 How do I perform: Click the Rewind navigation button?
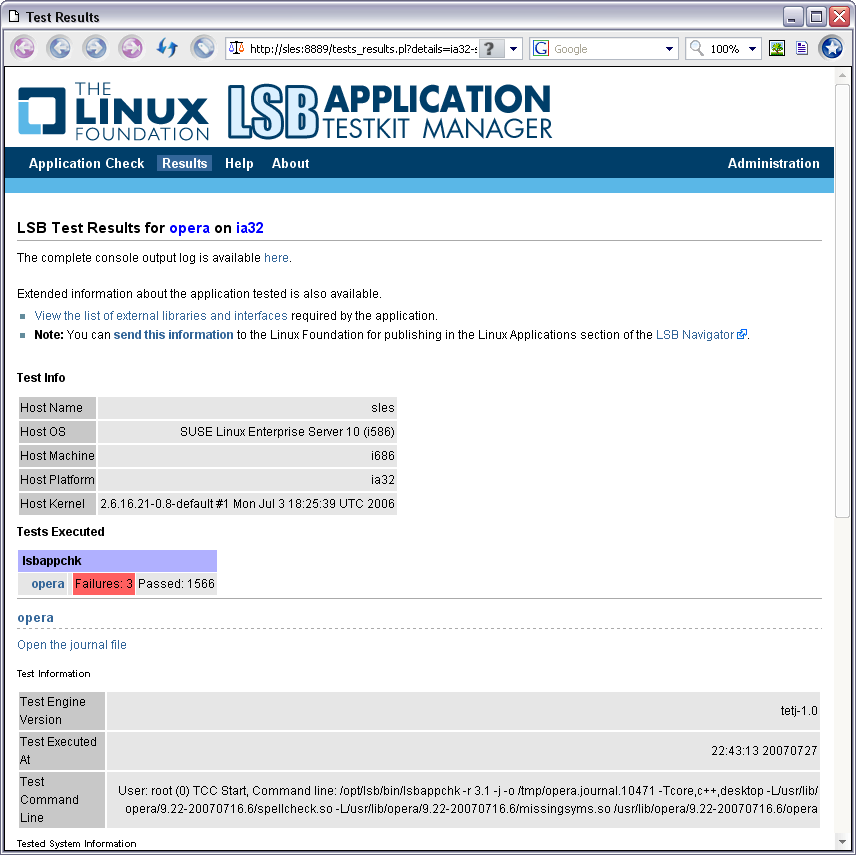(23, 48)
